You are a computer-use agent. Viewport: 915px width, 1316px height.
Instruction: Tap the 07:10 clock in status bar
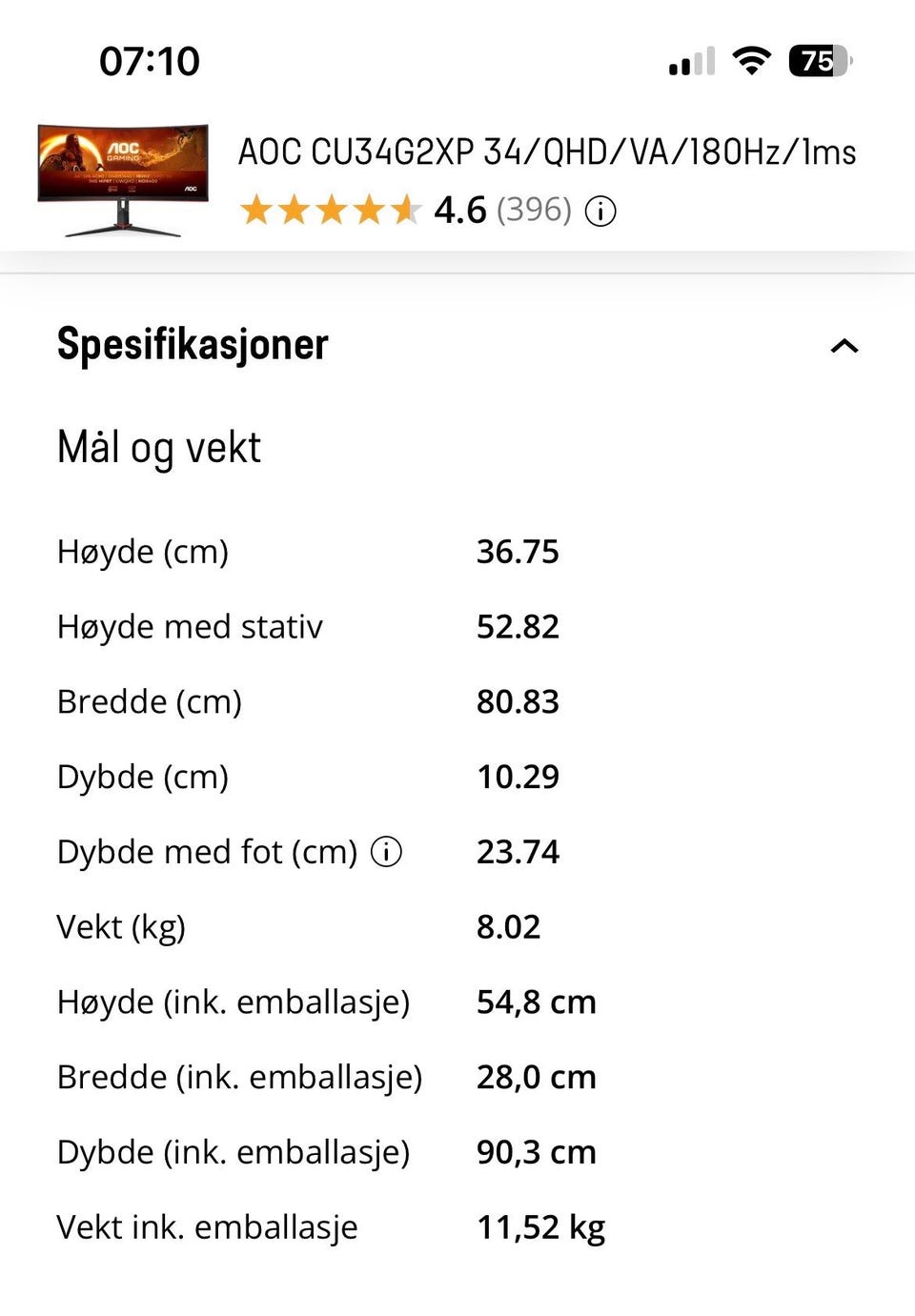[x=150, y=62]
